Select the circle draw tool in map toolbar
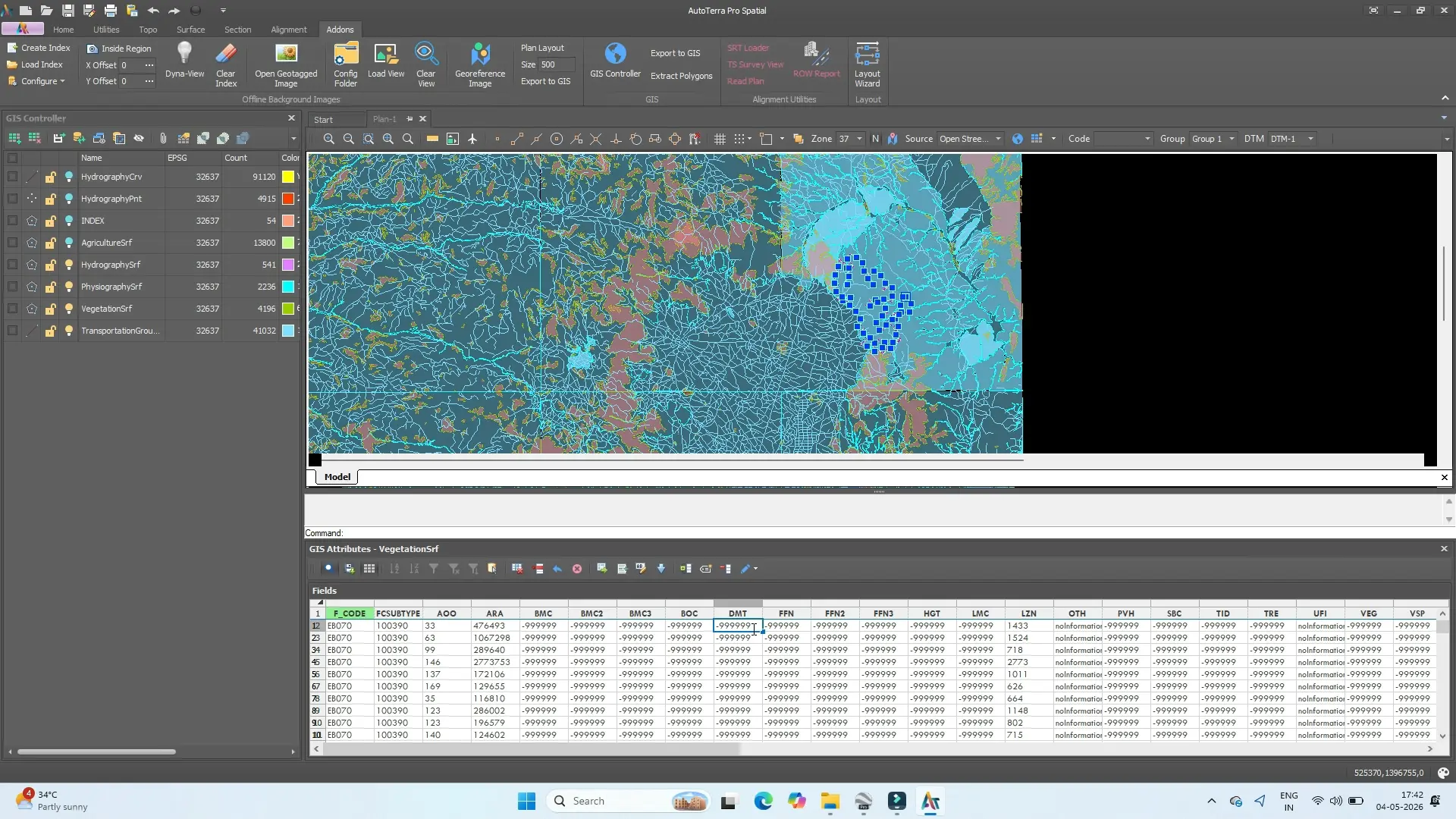 557,139
